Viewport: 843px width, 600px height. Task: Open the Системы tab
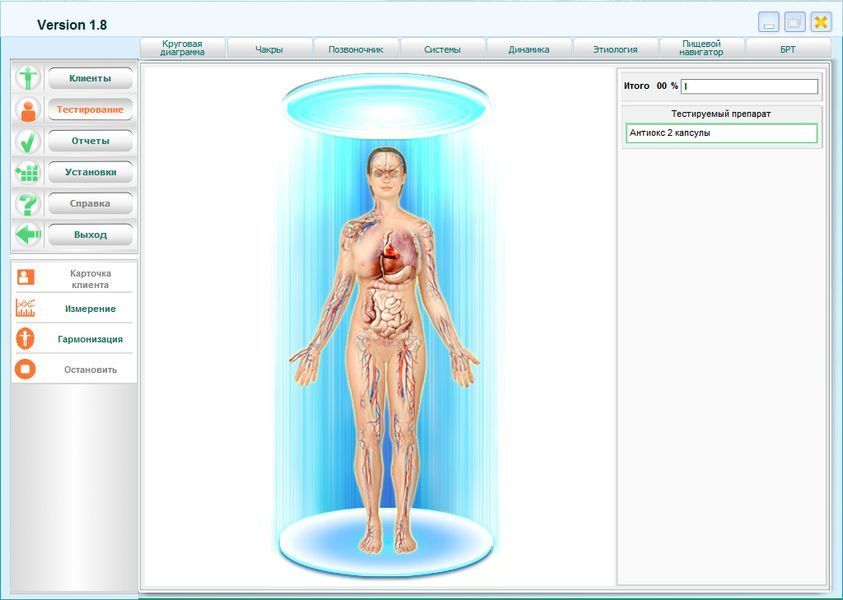(x=442, y=49)
